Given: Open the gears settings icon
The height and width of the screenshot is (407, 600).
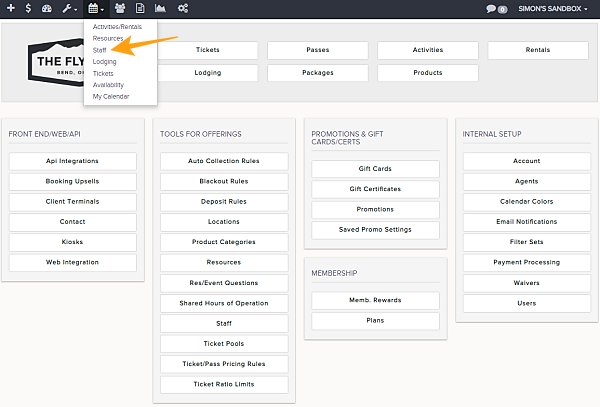Looking at the screenshot, I should (x=183, y=8).
